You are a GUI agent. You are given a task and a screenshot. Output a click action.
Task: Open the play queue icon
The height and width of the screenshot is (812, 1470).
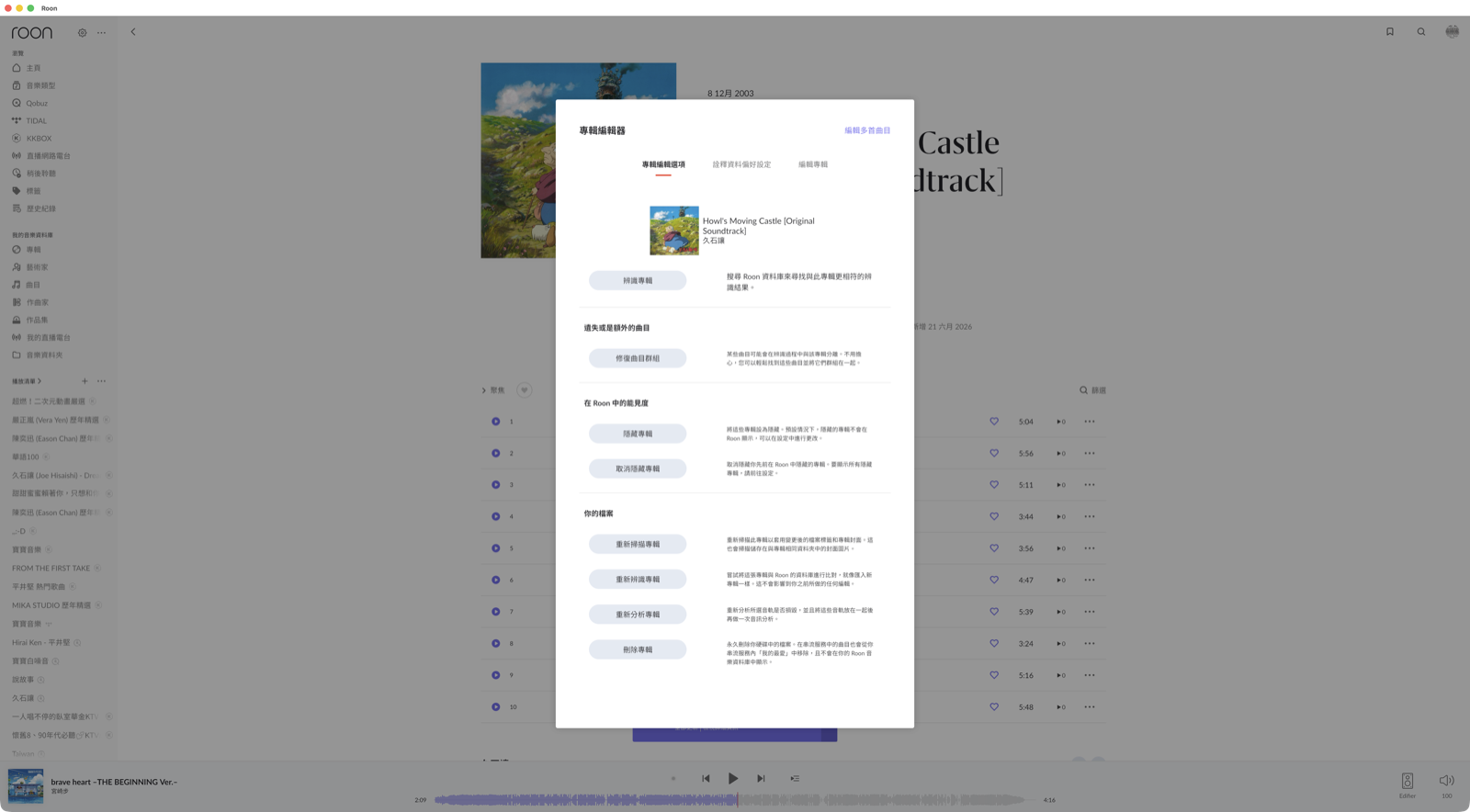795,778
